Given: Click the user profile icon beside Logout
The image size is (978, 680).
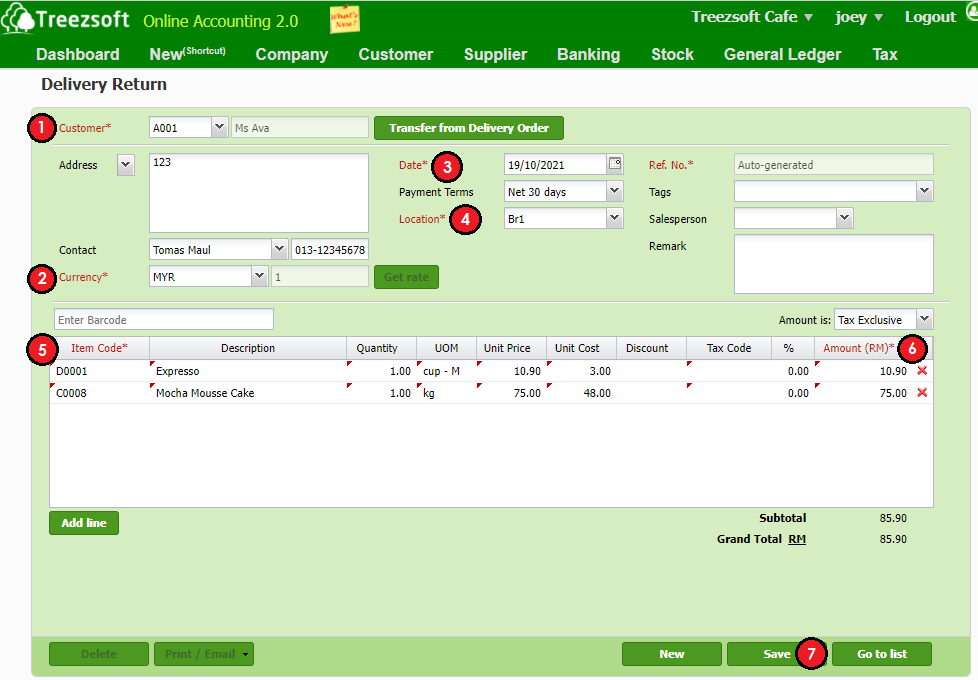Looking at the screenshot, I should click(970, 14).
